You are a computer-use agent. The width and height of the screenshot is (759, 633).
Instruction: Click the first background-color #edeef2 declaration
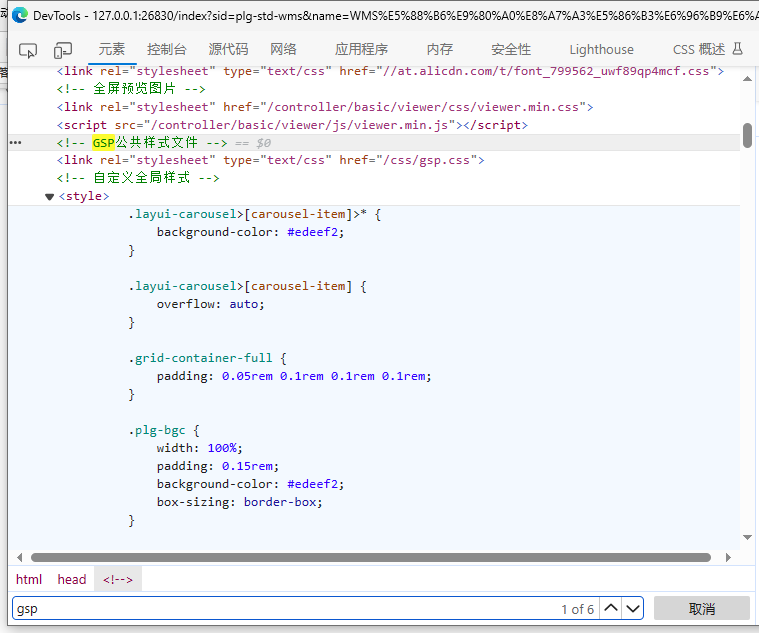250,232
